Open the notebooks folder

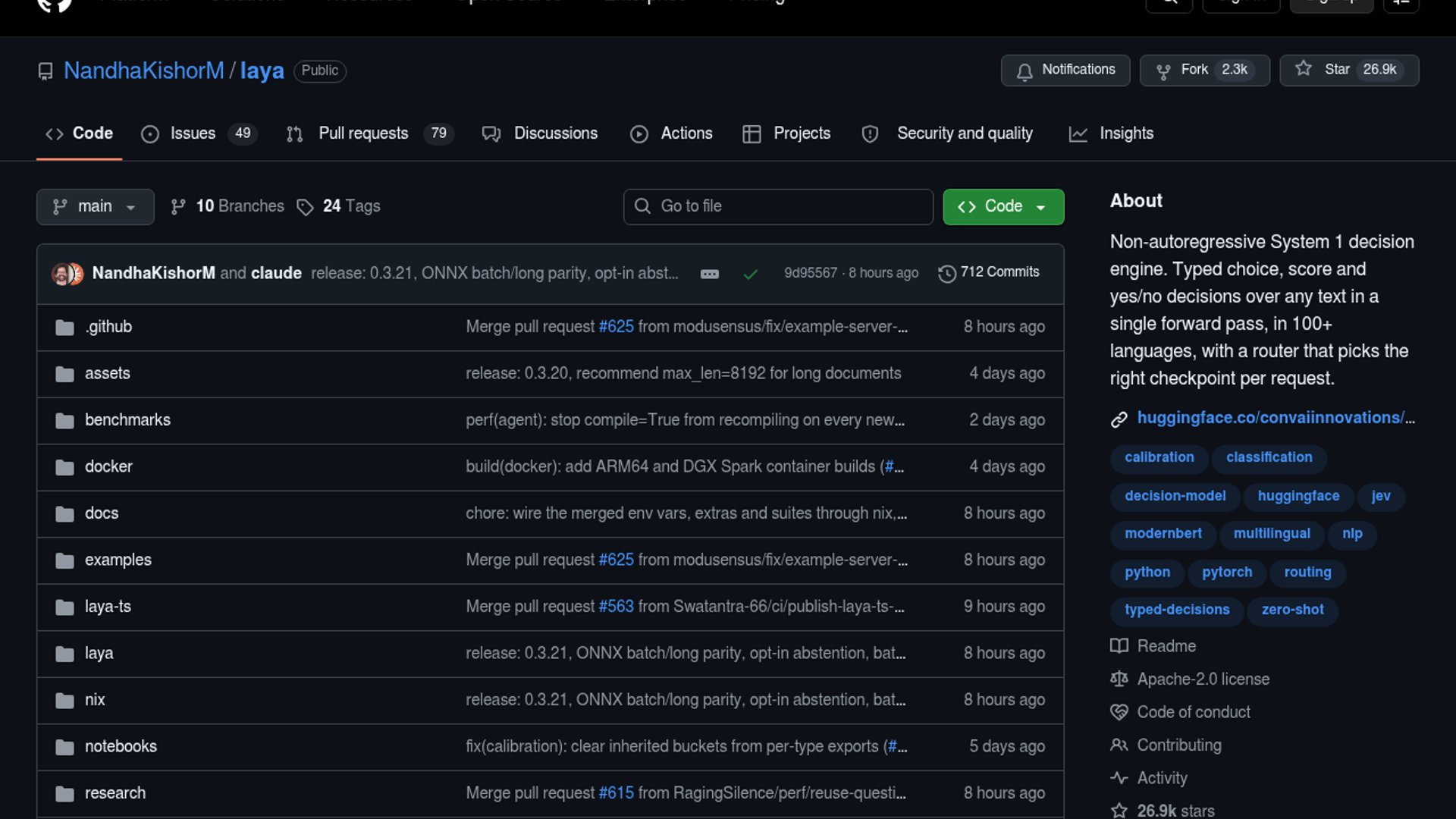[x=121, y=747]
